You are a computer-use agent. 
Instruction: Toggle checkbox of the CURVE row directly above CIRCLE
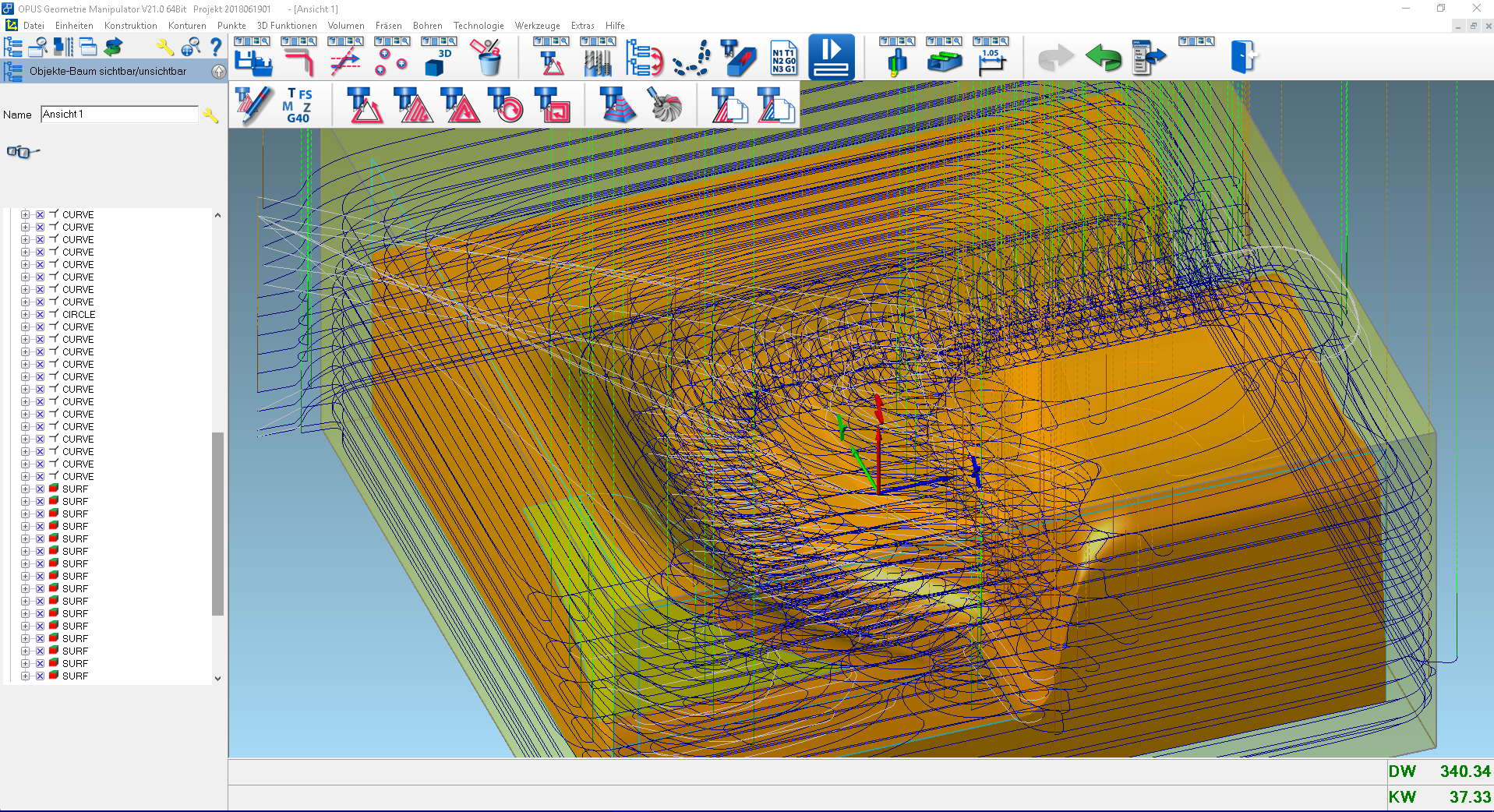(40, 302)
